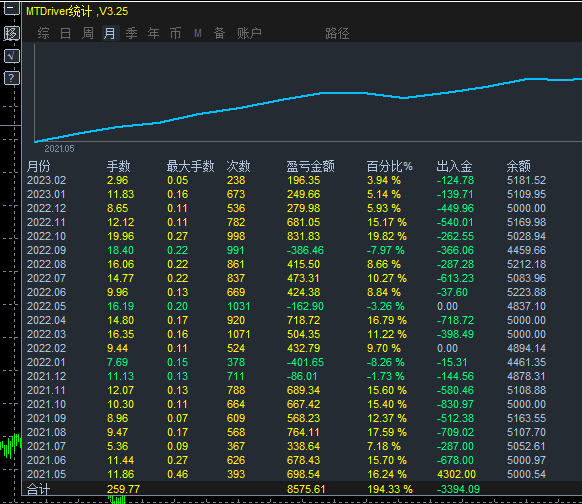The height and width of the screenshot is (504, 582).
Task: Click the 百分比% column header
Action: [389, 166]
